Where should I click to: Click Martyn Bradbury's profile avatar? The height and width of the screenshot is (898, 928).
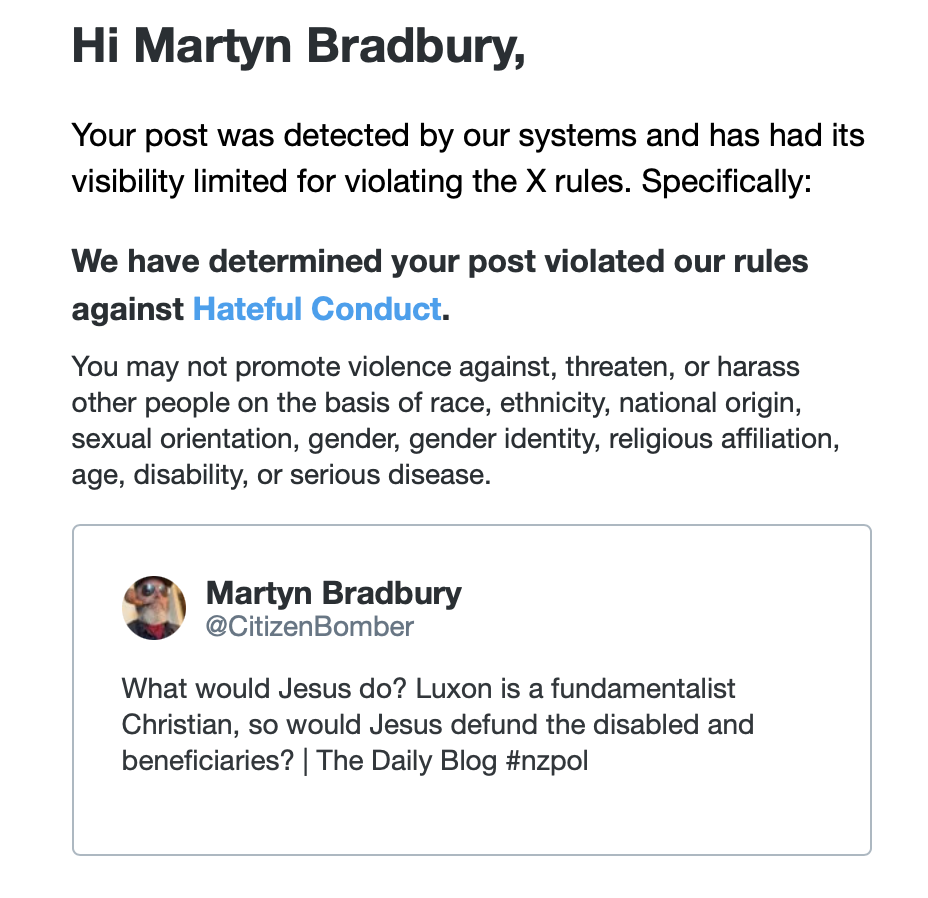click(x=154, y=607)
